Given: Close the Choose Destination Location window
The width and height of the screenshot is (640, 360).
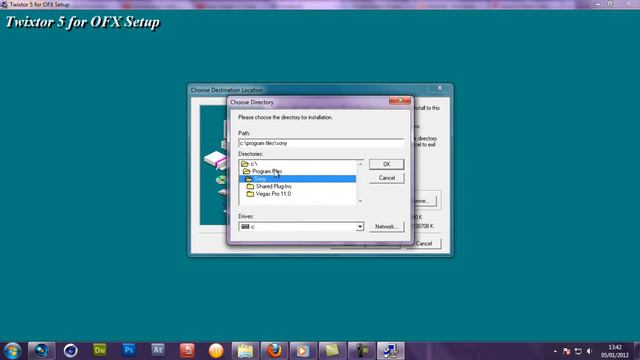Looking at the screenshot, I should (x=440, y=88).
